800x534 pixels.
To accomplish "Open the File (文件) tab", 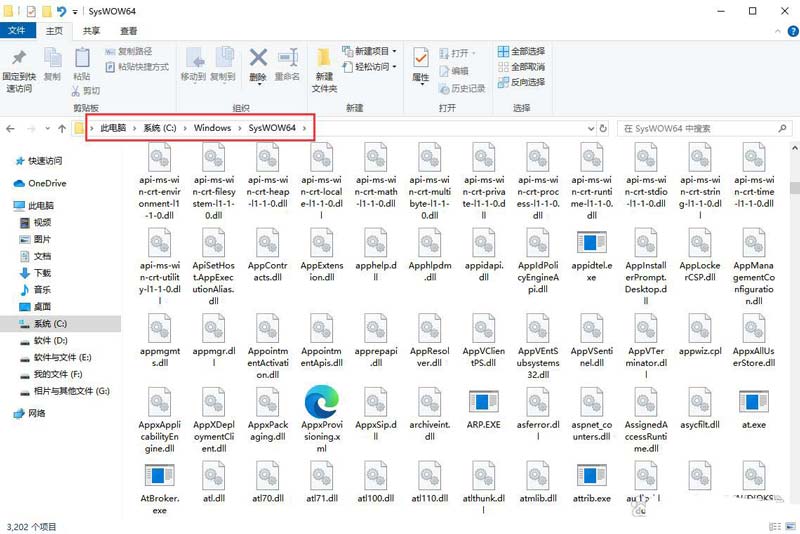I will (x=17, y=31).
